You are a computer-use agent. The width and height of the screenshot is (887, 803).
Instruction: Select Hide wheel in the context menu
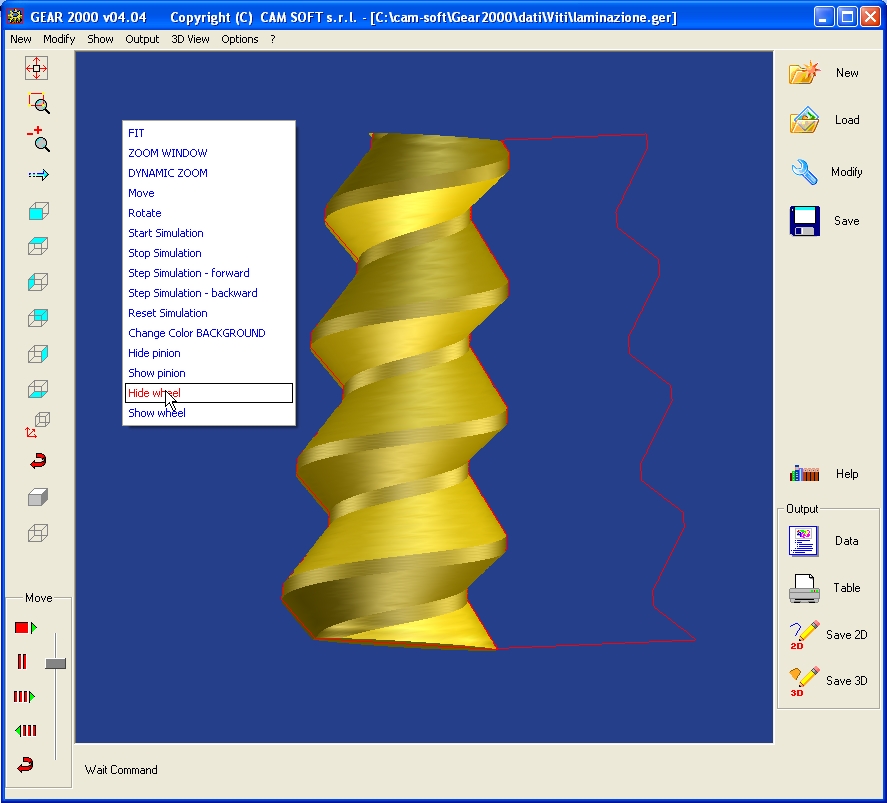click(x=209, y=393)
